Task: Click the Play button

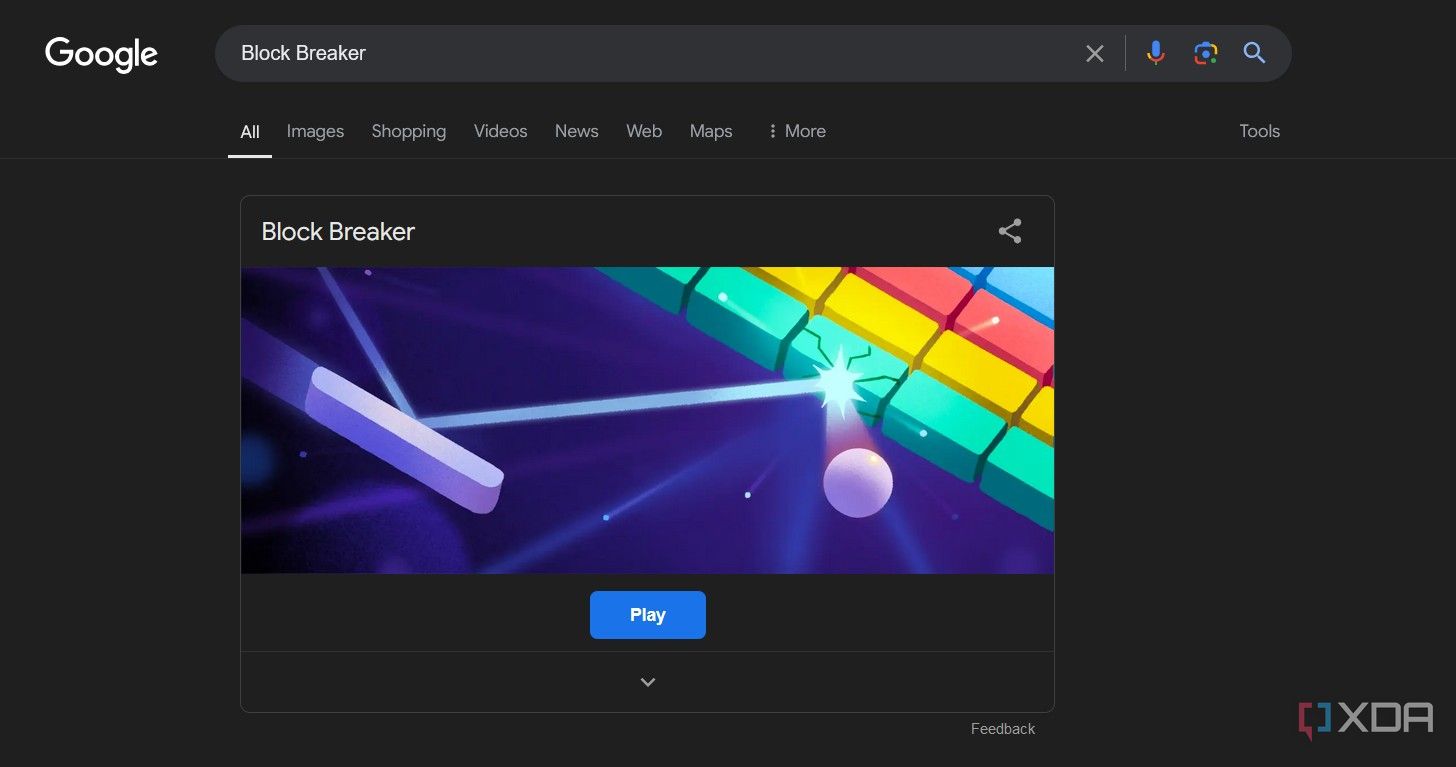Action: point(648,615)
